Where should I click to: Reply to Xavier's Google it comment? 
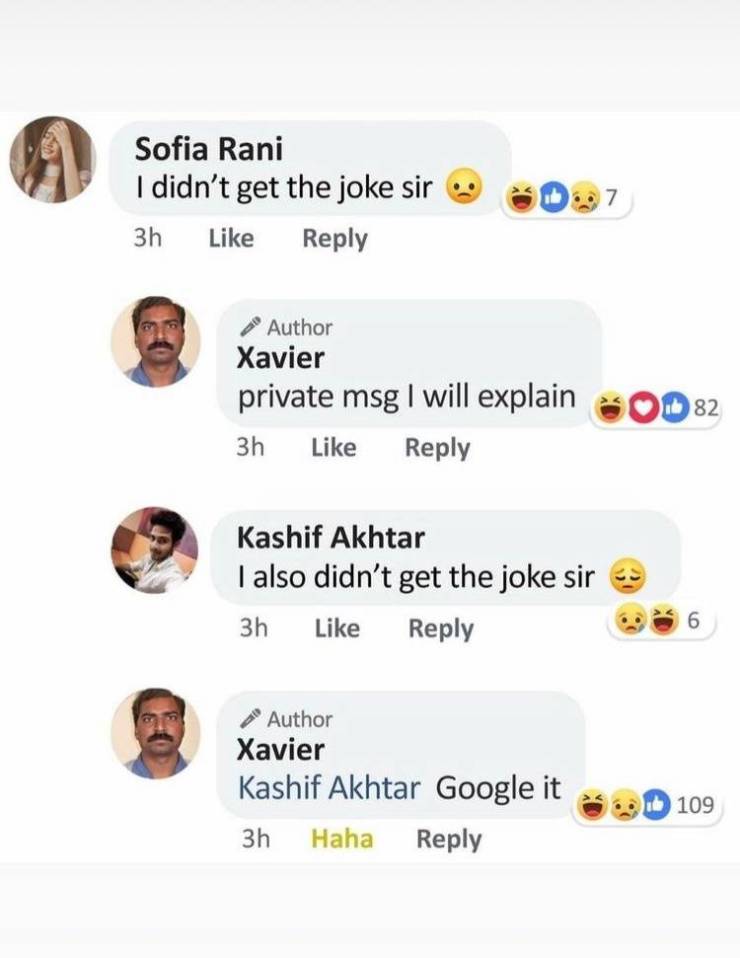click(x=449, y=839)
